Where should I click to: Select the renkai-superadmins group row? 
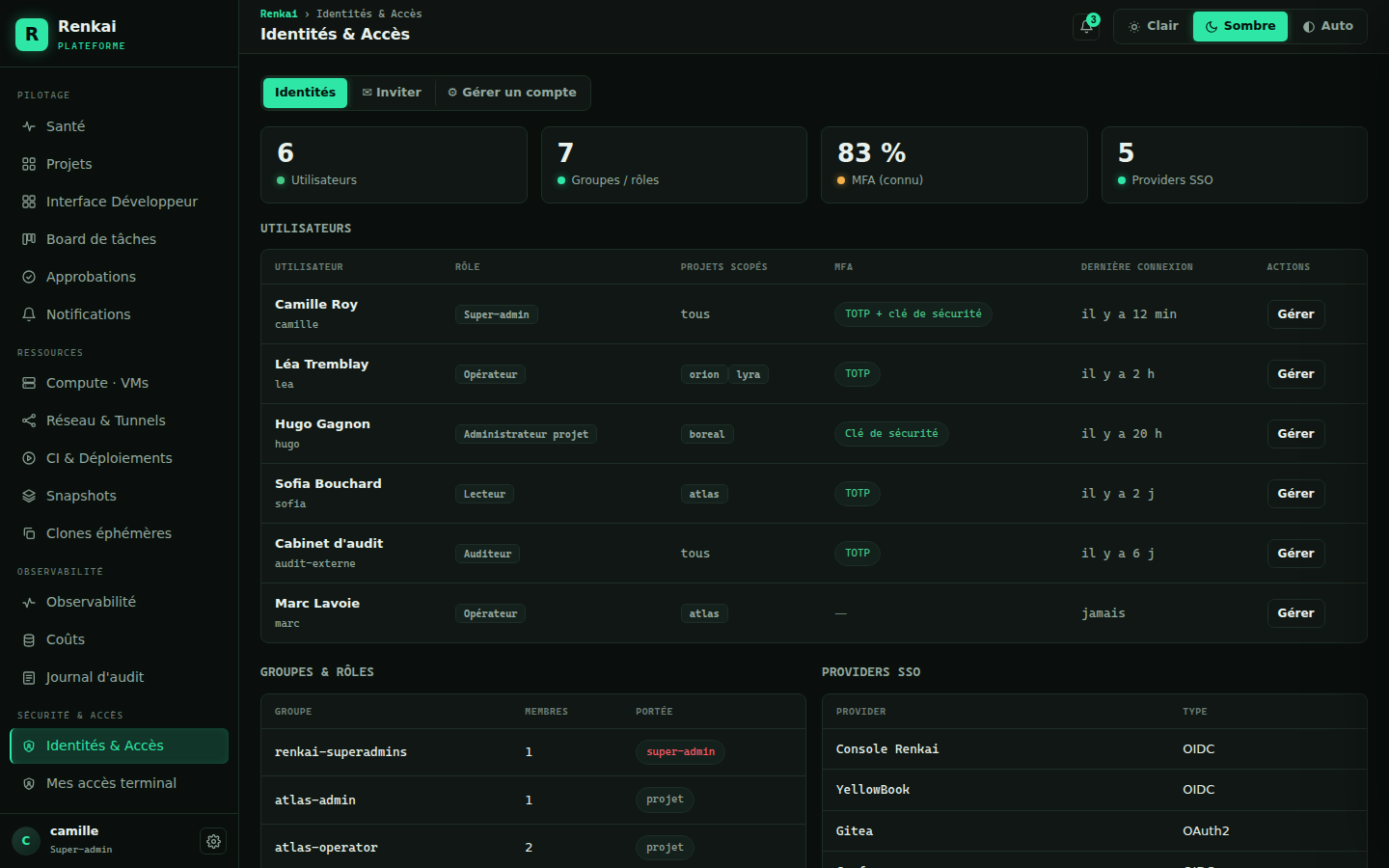(533, 752)
